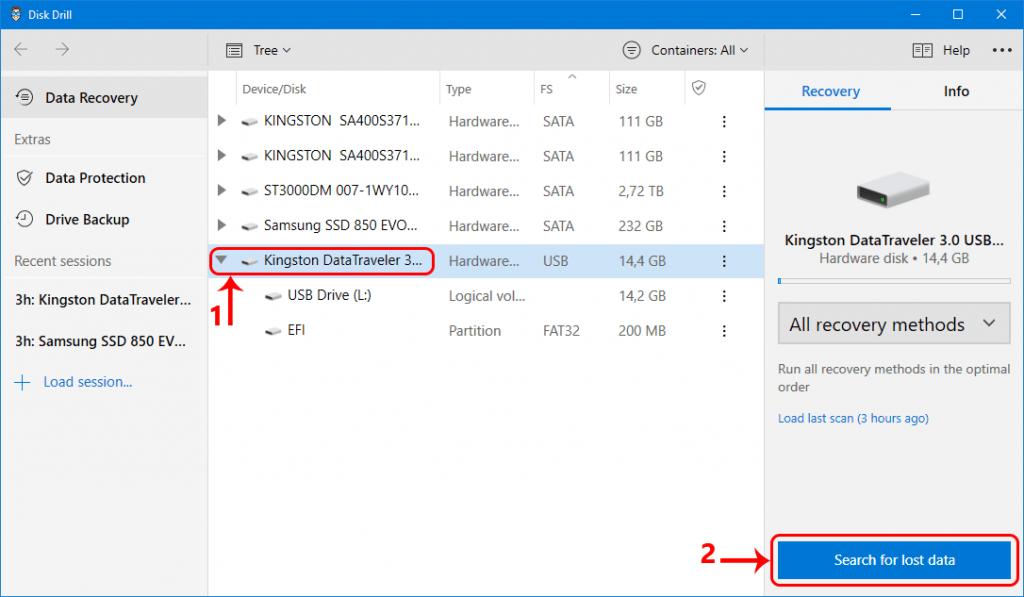Open options menu for ST3000DM drive
This screenshot has height=597, width=1024.
pos(724,190)
